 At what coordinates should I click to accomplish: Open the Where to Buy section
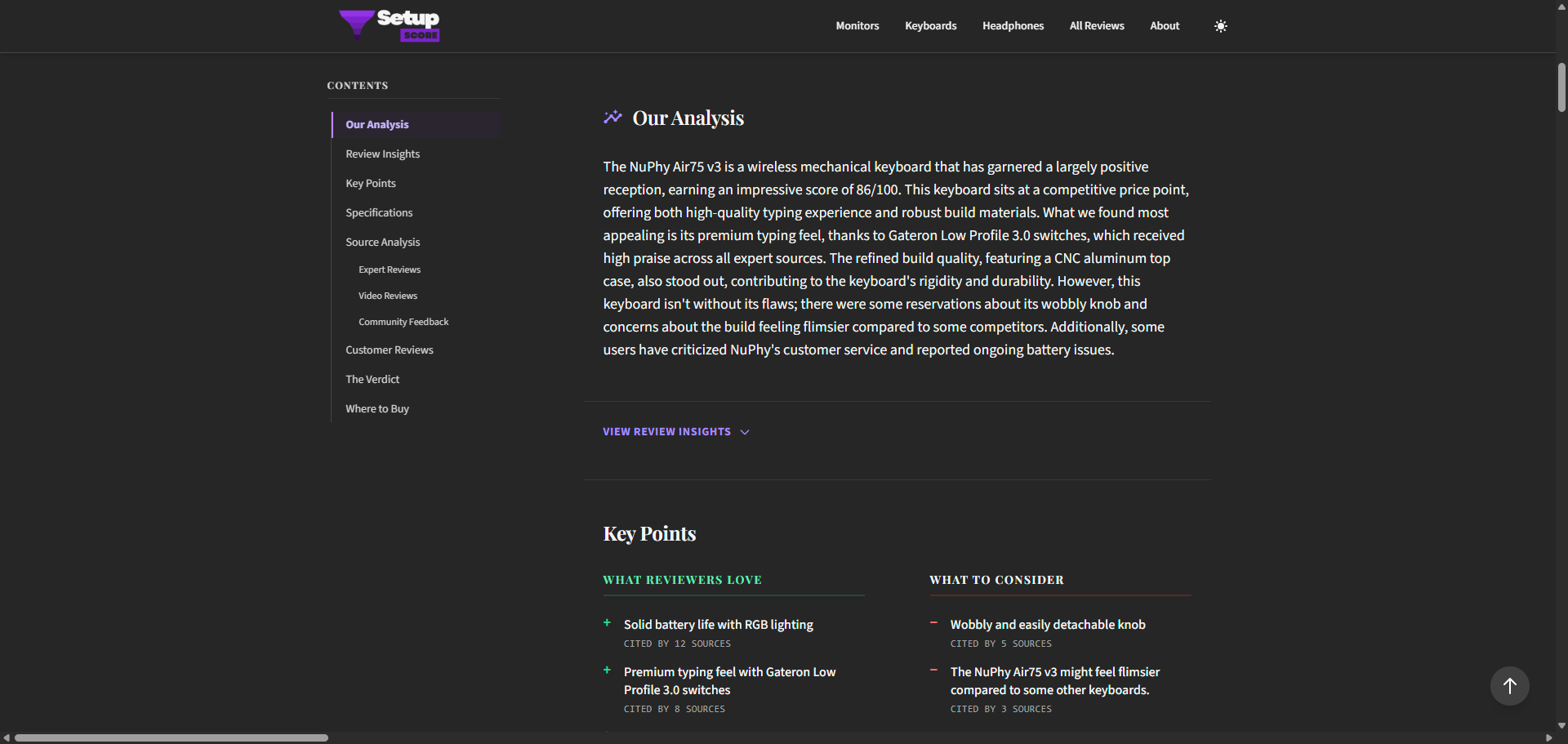(x=376, y=408)
